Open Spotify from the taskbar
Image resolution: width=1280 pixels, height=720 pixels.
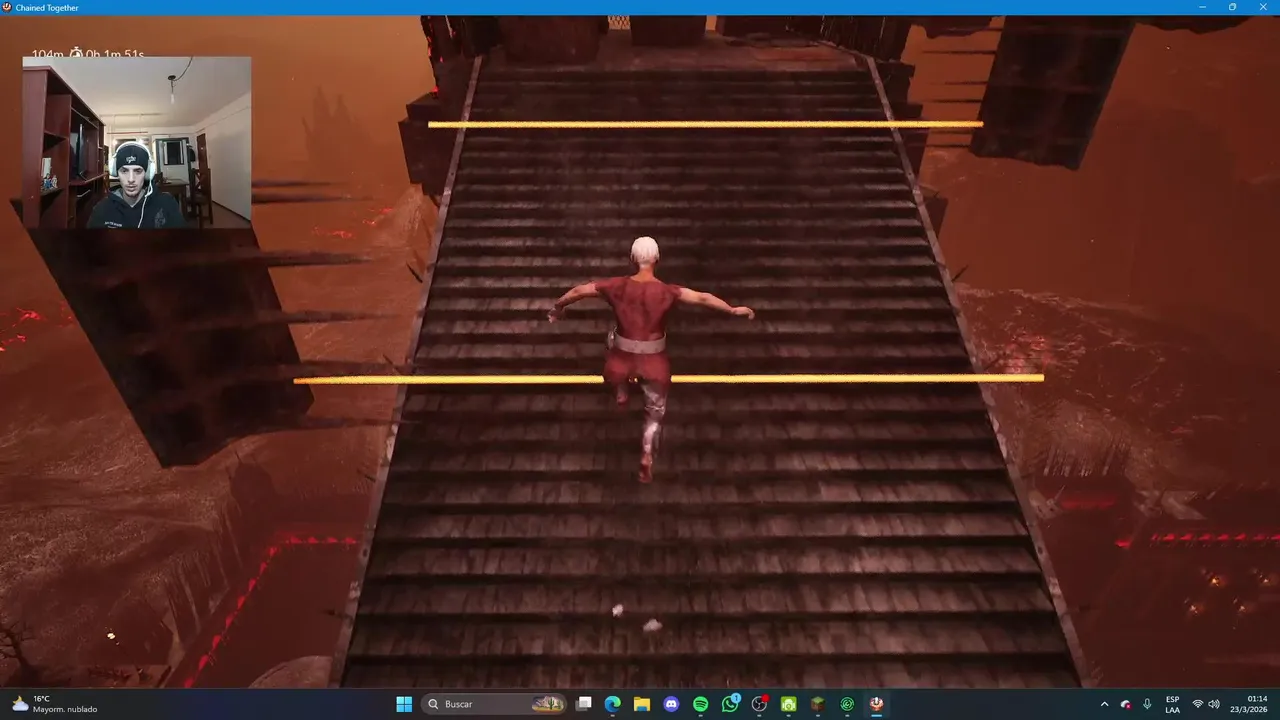click(701, 704)
